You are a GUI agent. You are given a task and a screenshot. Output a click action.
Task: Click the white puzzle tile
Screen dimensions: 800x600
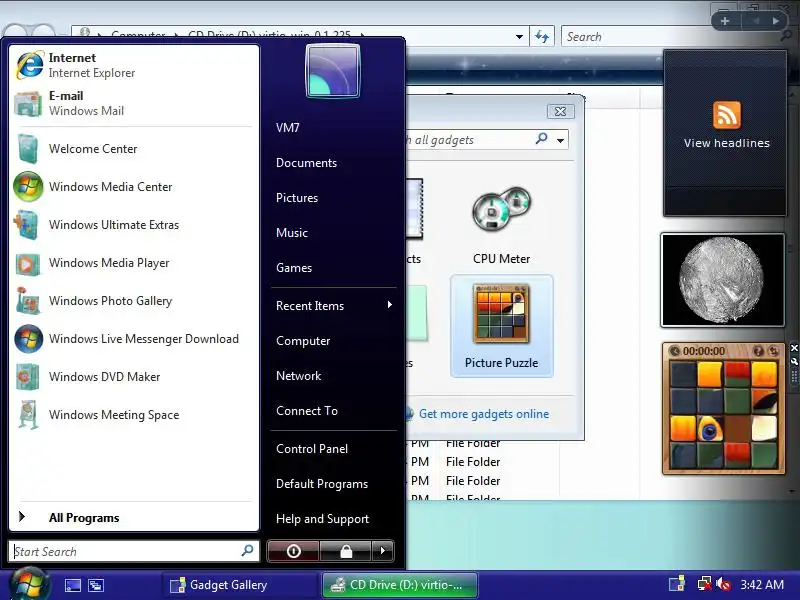[x=764, y=427]
